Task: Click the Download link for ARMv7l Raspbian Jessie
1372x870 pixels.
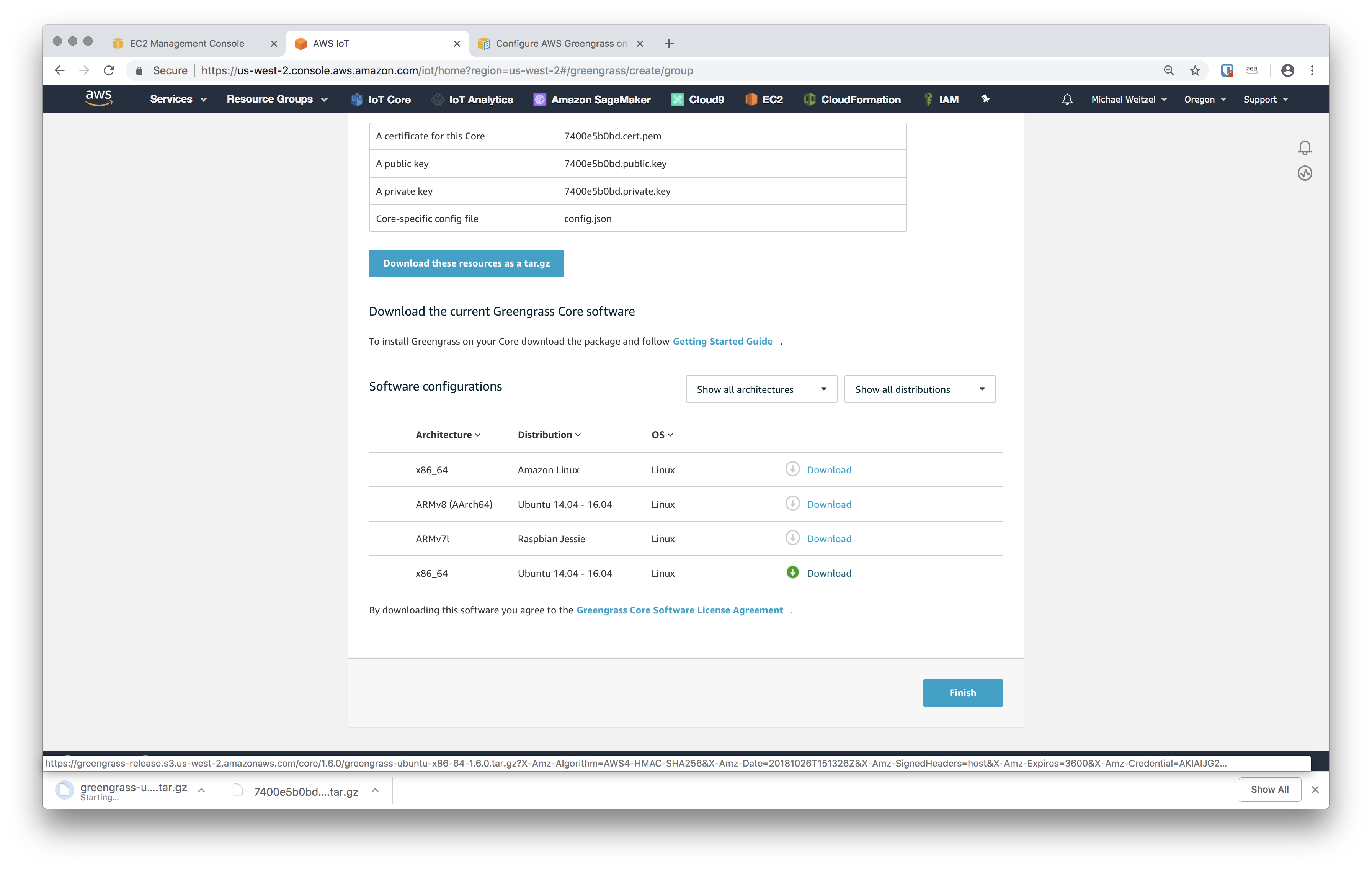Action: click(828, 538)
